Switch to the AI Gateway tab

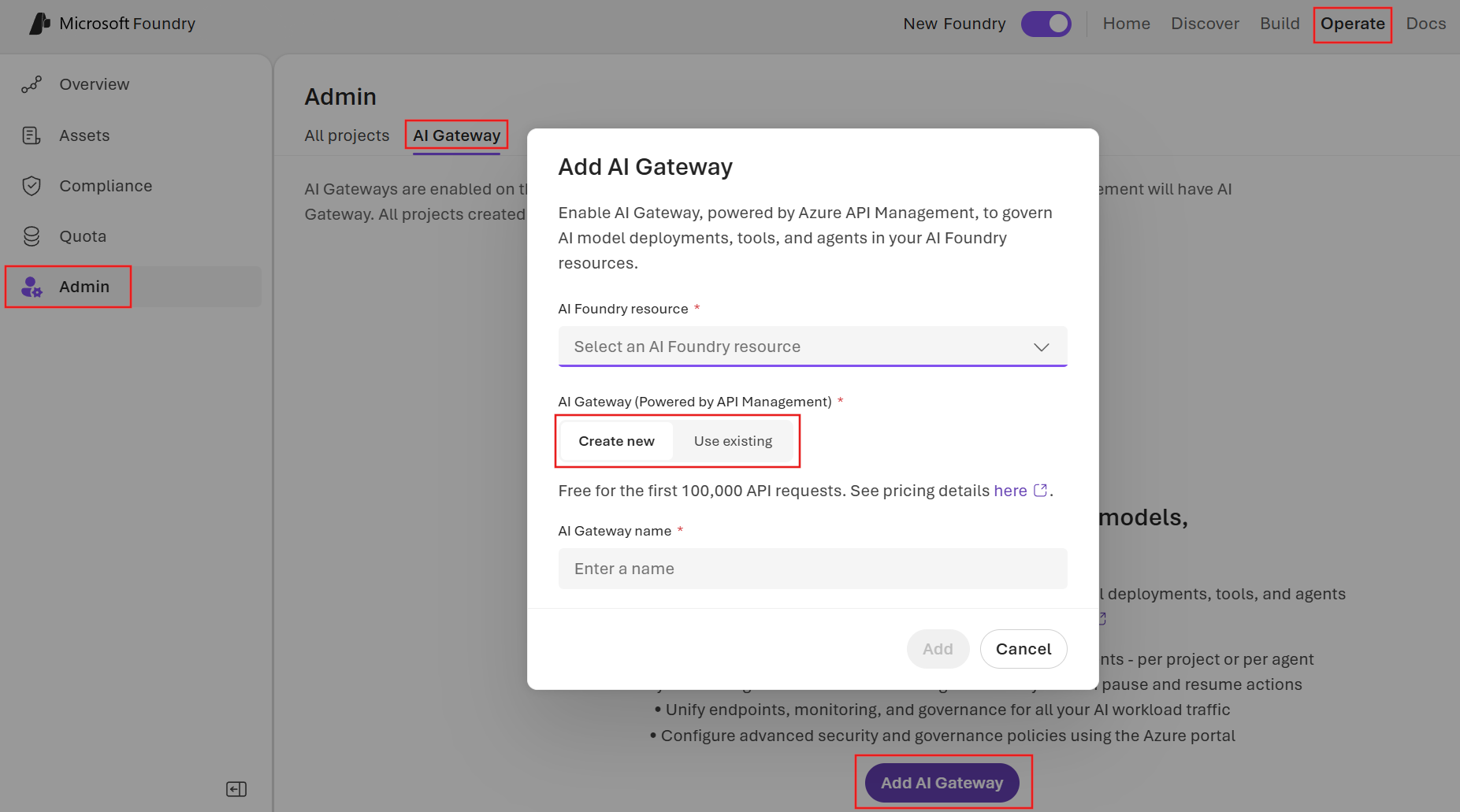[457, 135]
